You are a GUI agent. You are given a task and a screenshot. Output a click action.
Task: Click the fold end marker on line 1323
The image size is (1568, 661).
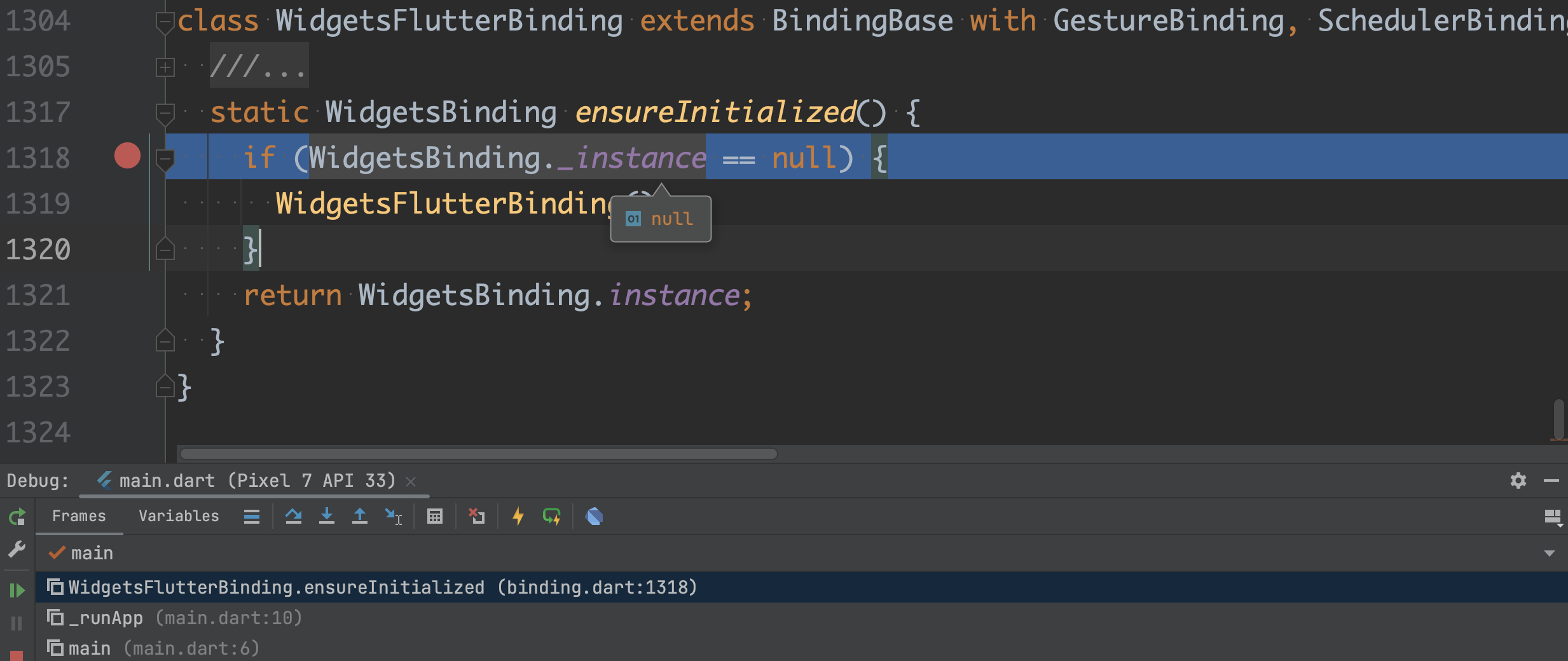165,386
